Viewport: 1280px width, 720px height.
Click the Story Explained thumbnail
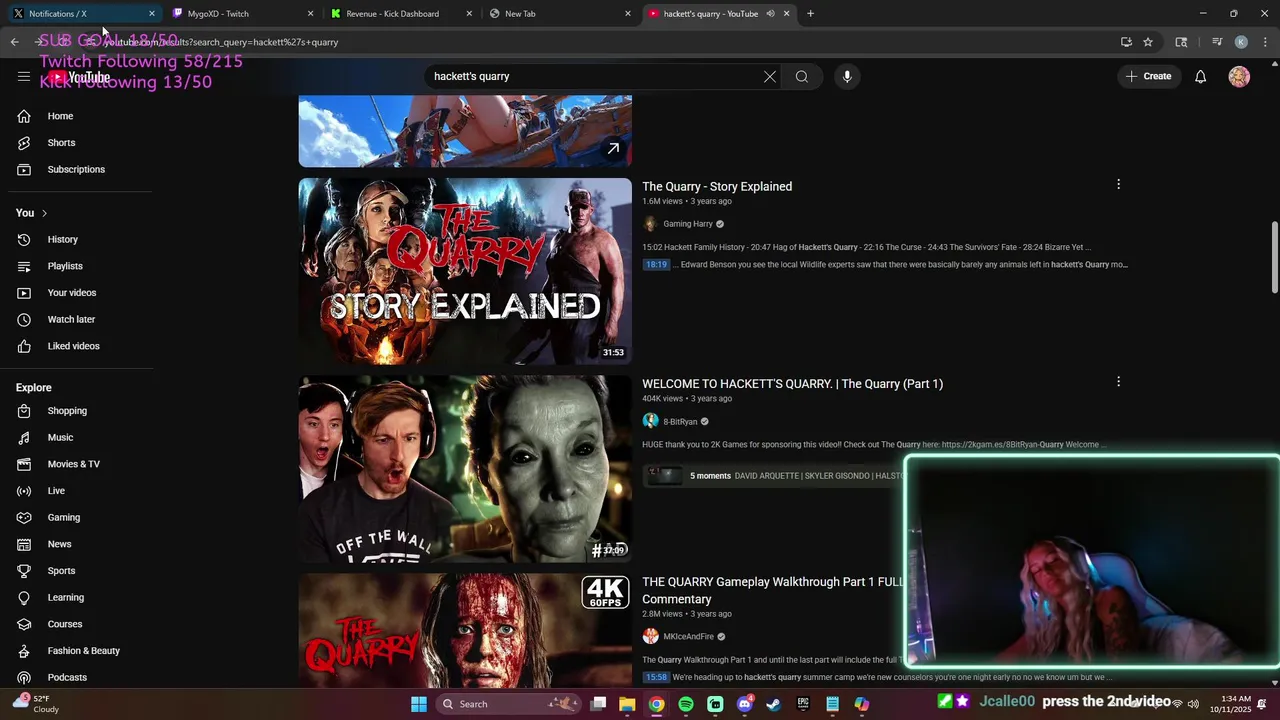[x=465, y=271]
